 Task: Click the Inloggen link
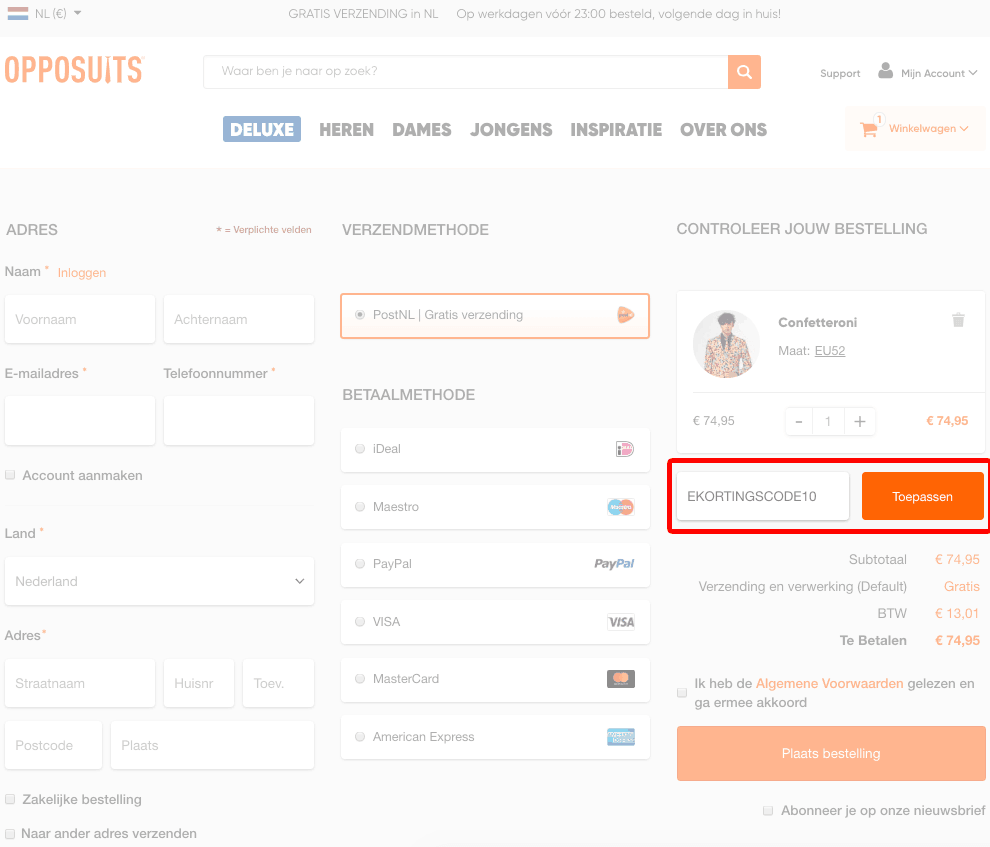pyautogui.click(x=81, y=273)
